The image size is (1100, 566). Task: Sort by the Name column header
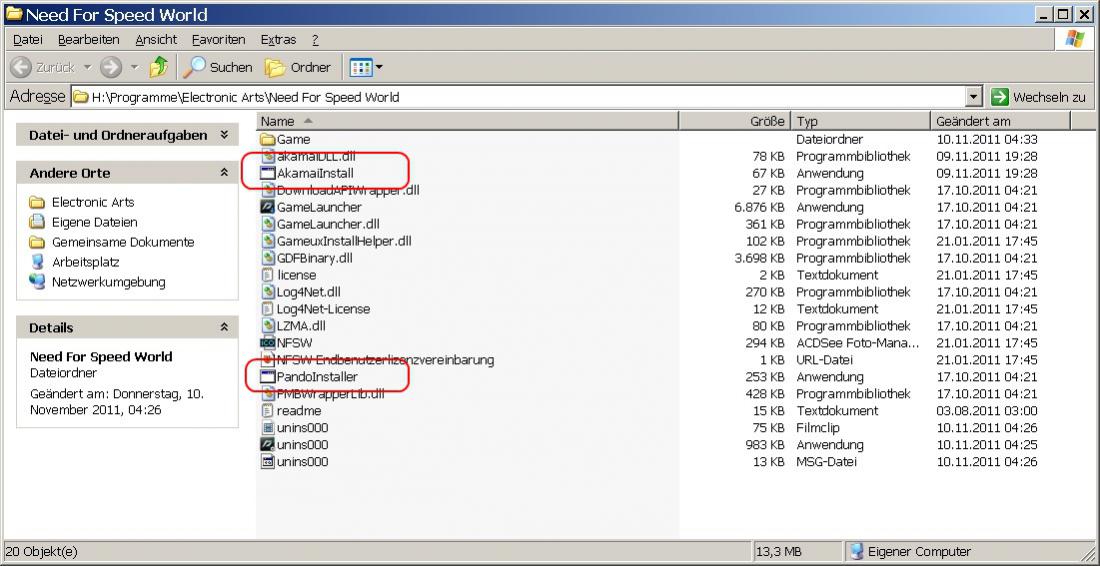(468, 121)
